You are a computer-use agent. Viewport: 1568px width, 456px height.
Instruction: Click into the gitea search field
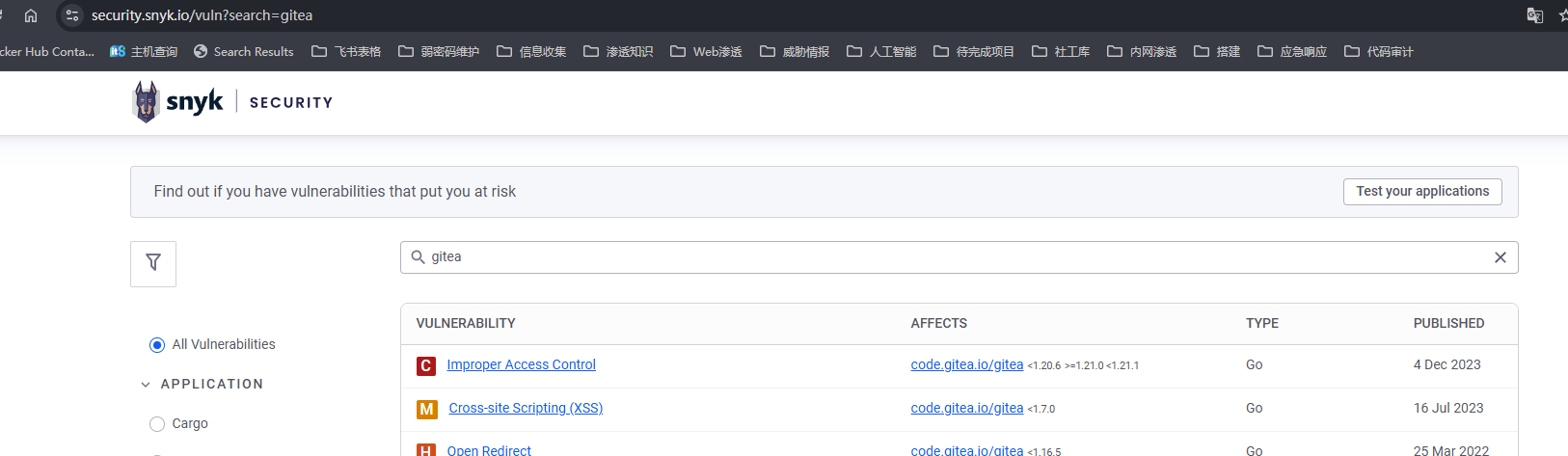(959, 257)
